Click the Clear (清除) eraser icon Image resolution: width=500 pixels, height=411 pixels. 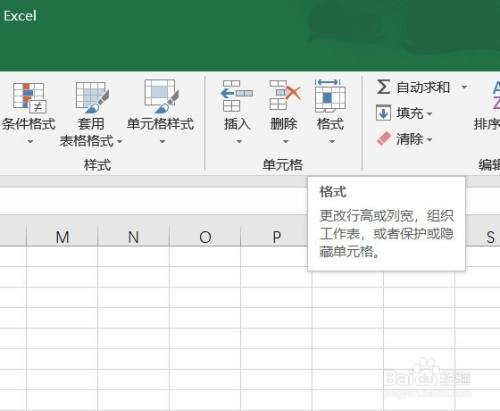click(x=383, y=139)
